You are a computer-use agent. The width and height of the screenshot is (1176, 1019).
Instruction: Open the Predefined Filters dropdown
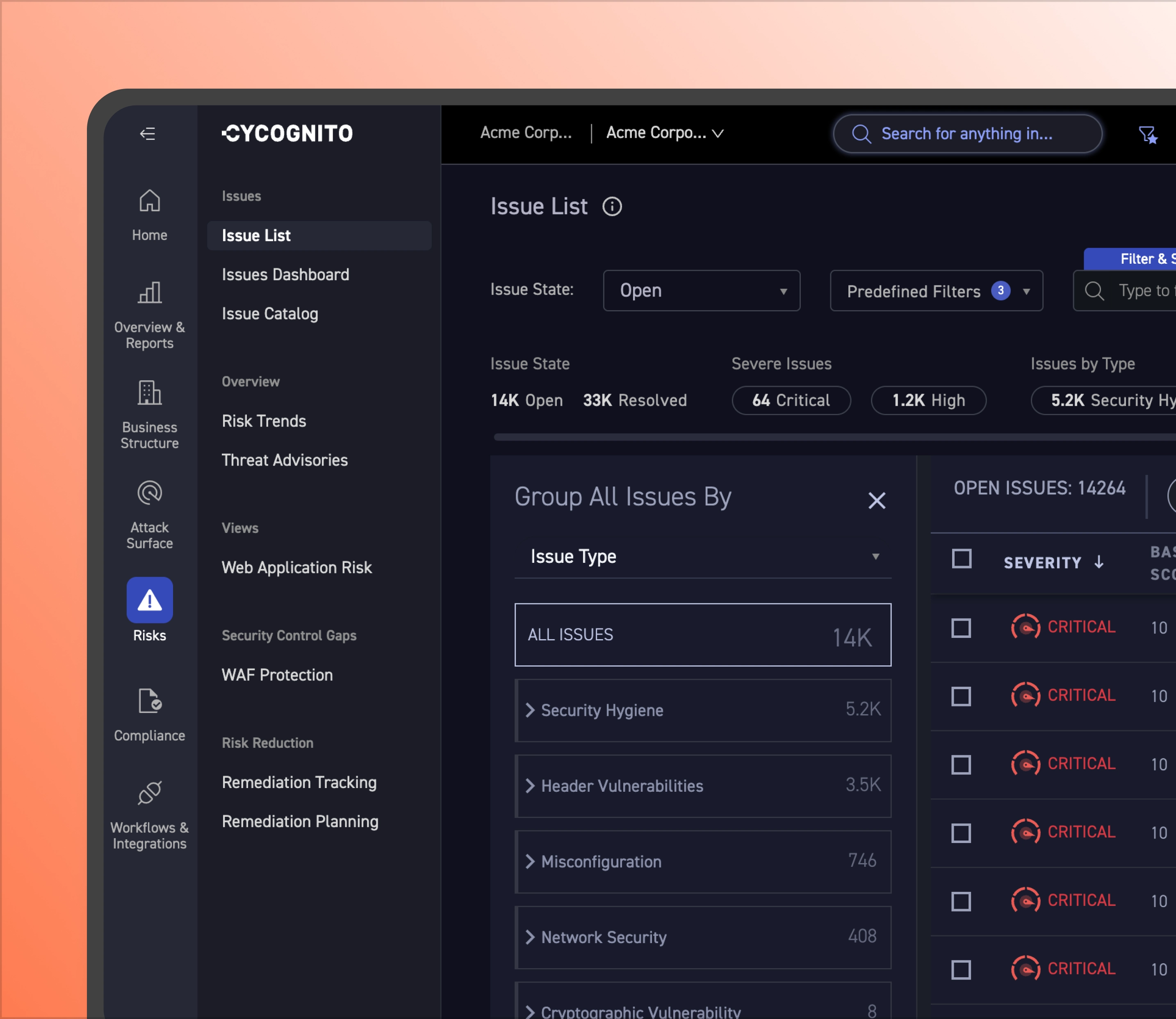click(936, 290)
